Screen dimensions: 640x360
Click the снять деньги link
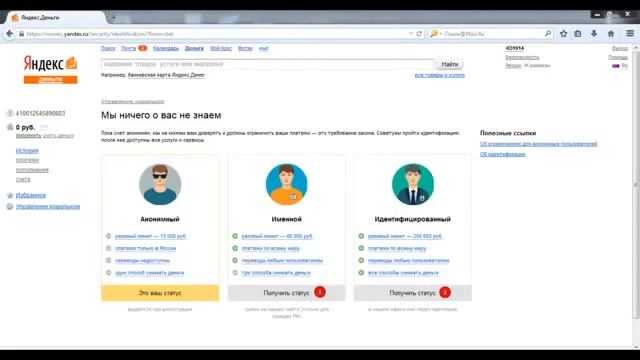coord(58,136)
